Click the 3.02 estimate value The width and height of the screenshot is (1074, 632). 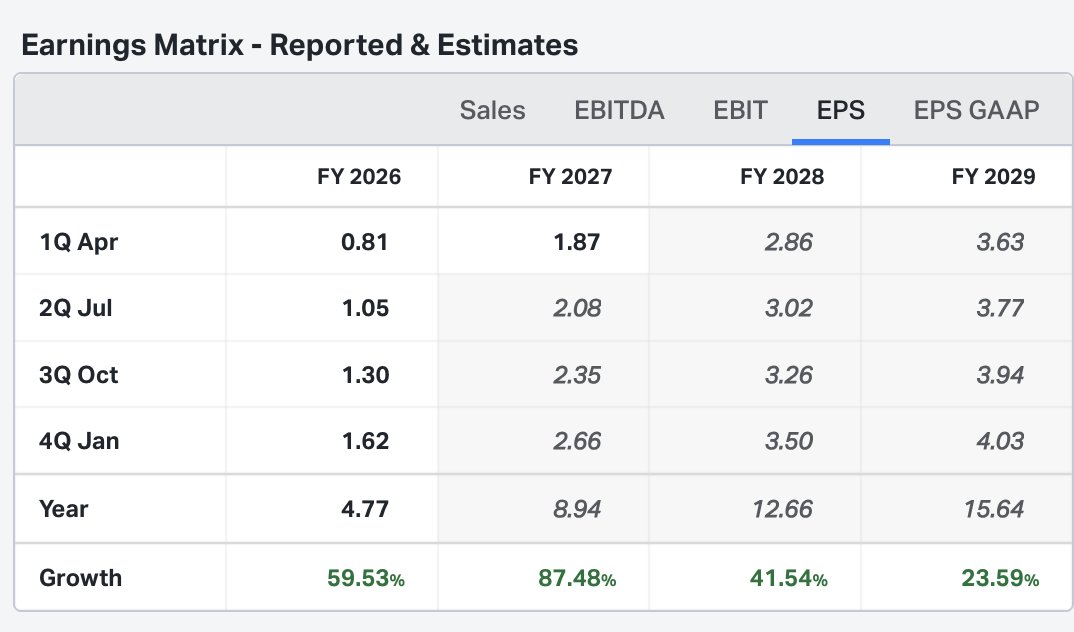(x=788, y=308)
